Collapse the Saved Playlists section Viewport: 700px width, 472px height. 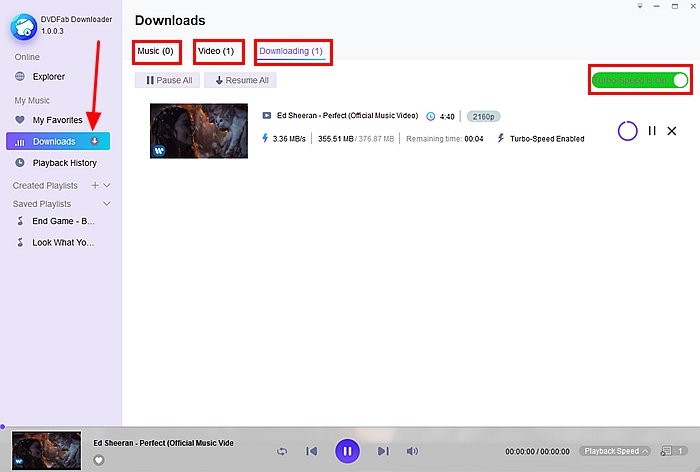coord(107,204)
